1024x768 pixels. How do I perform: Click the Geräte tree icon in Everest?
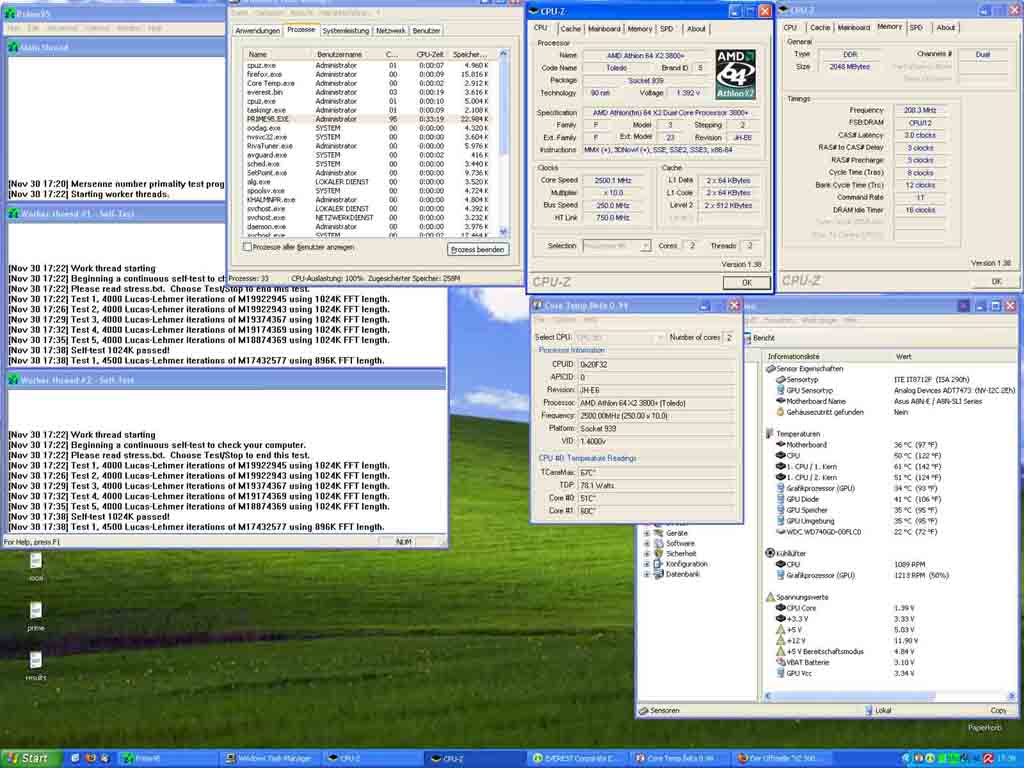(x=658, y=533)
